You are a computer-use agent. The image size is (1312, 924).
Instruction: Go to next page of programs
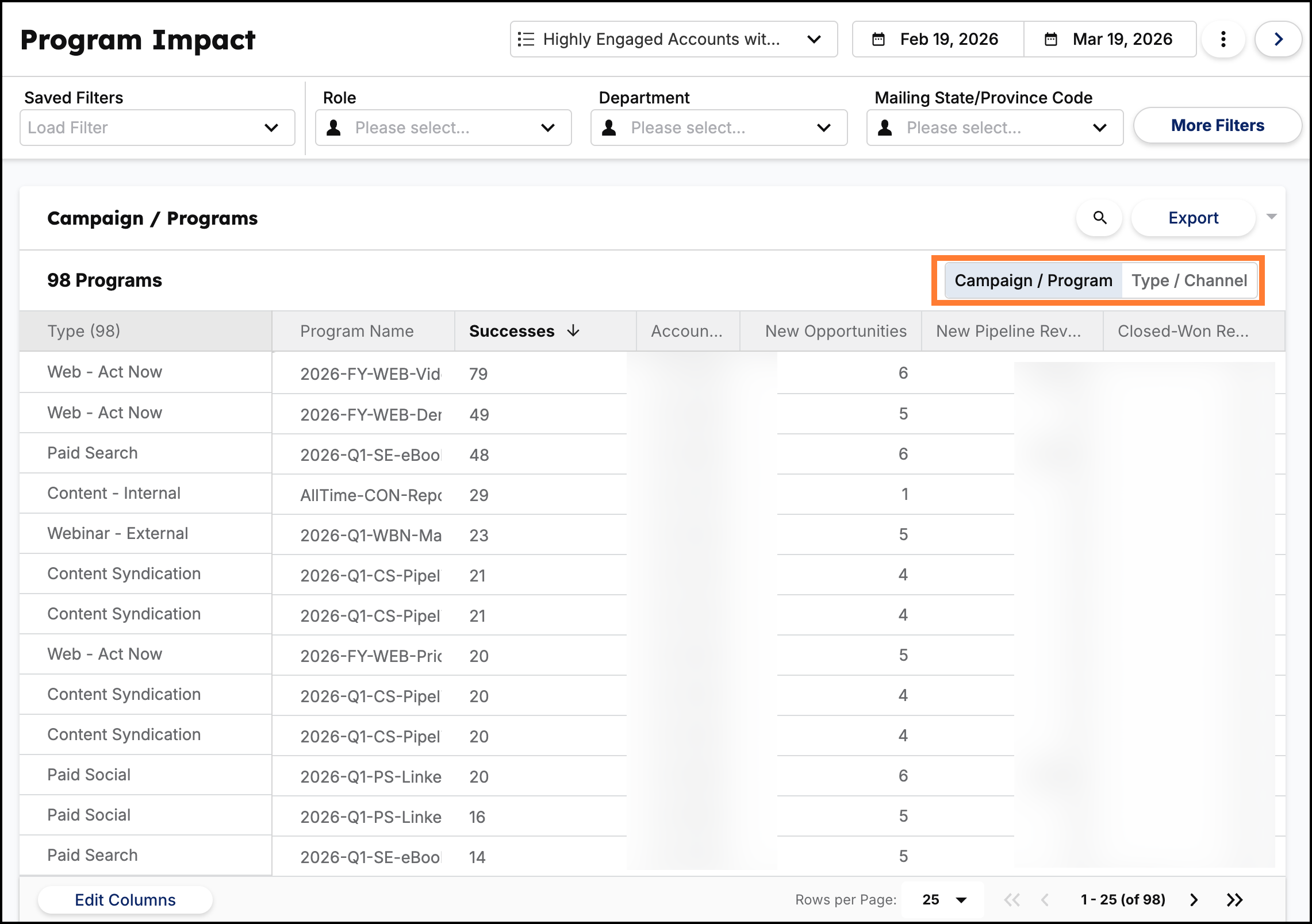tap(1194, 900)
